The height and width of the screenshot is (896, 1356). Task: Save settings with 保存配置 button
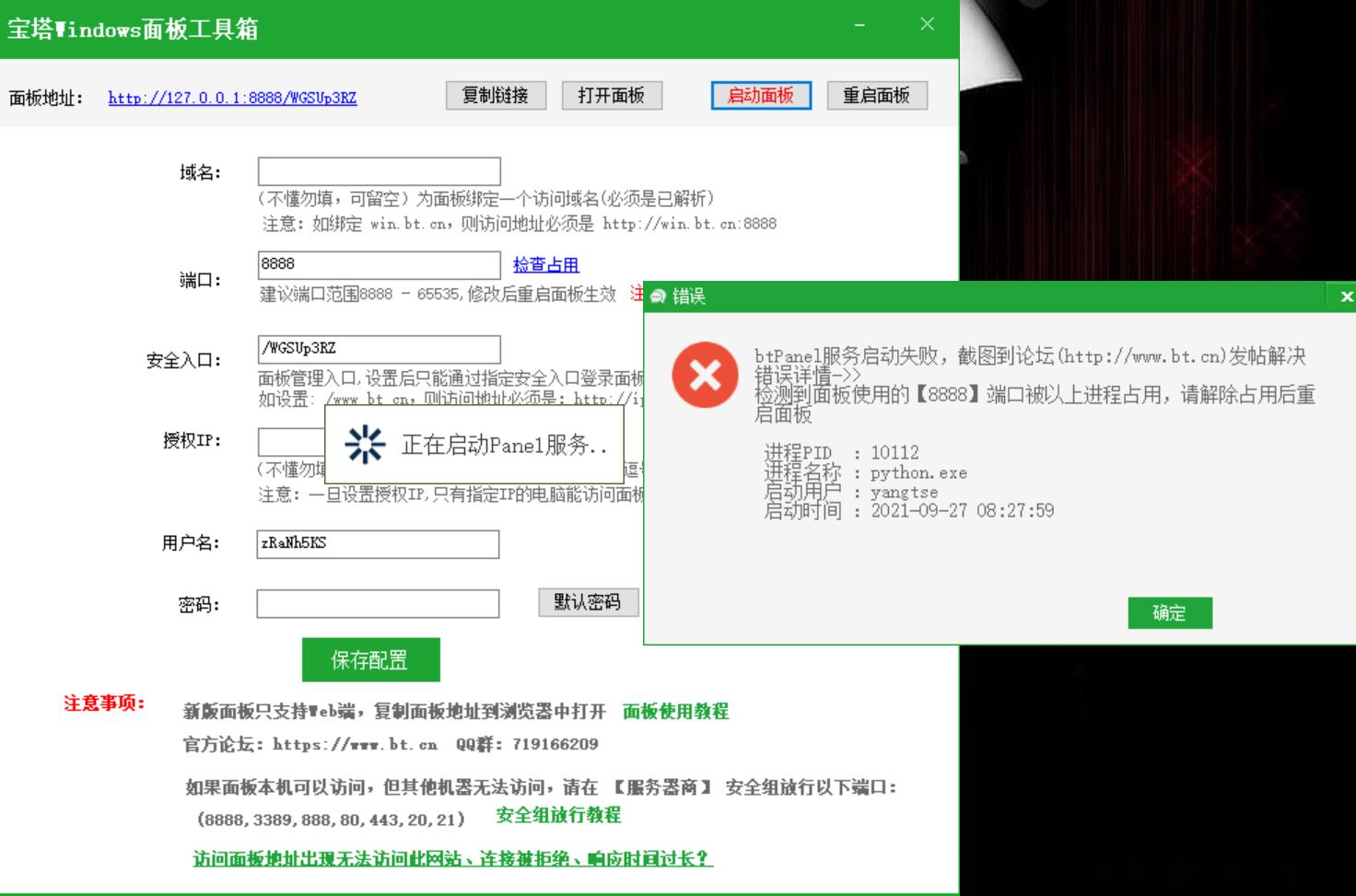(370, 659)
